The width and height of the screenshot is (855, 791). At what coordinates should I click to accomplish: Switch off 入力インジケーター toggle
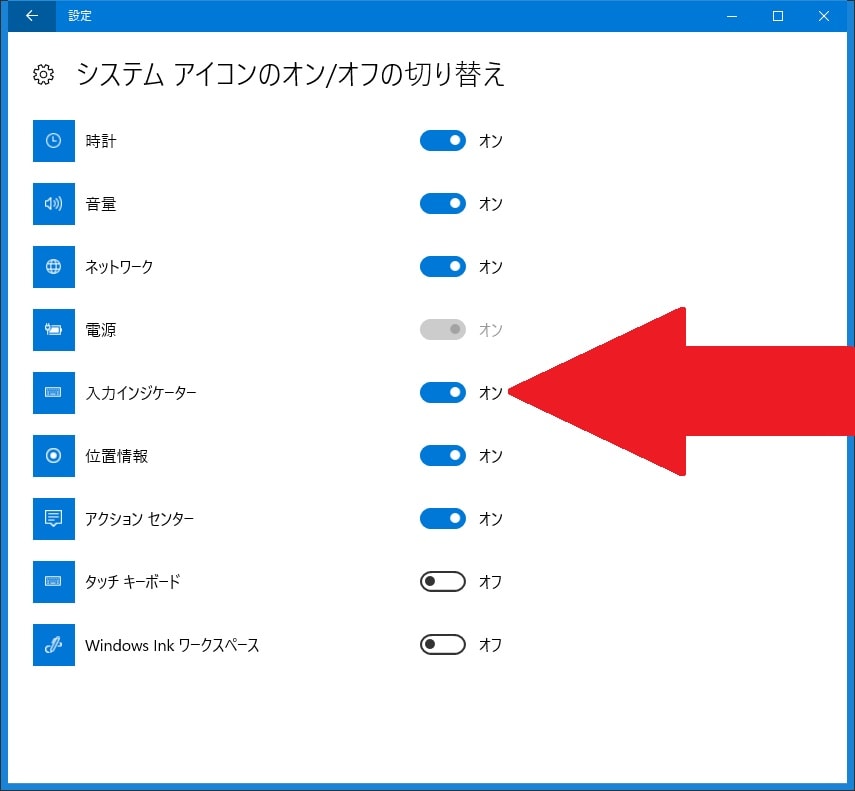pos(443,393)
